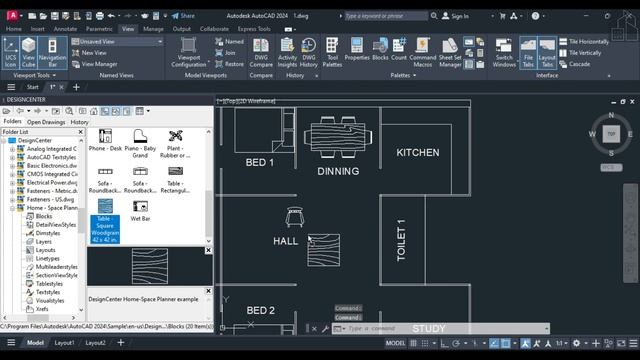Viewport: 640px width, 360px height.
Task: Click the Search icon in DesignCenter toolbar
Action: 69,111
